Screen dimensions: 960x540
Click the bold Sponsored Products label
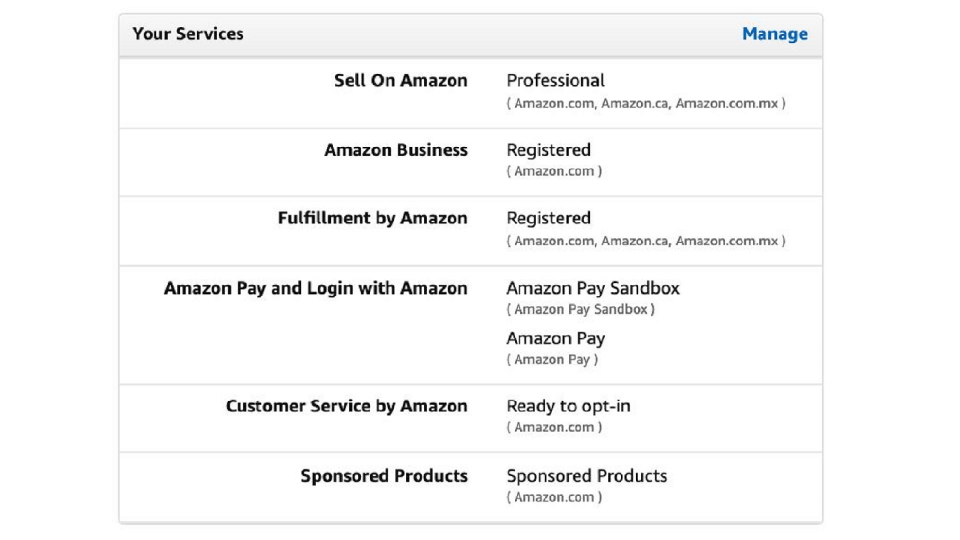[x=384, y=476]
